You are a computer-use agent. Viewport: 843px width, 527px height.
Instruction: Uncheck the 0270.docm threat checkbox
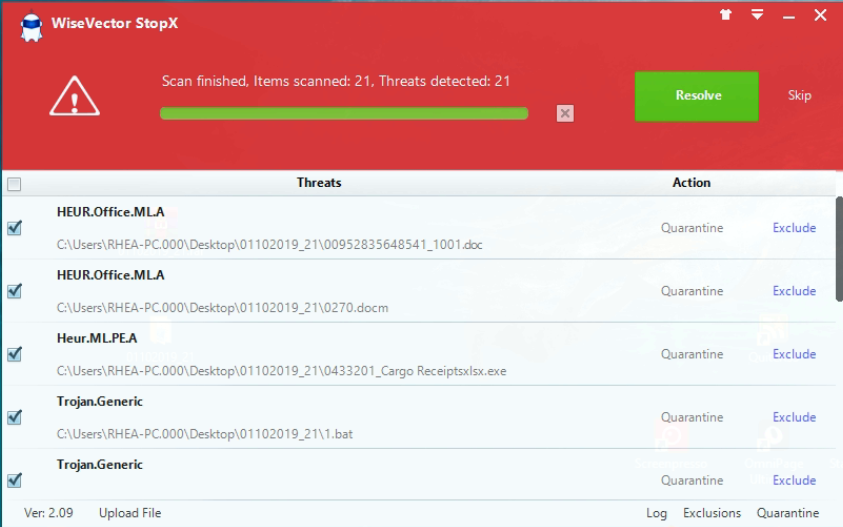point(15,291)
